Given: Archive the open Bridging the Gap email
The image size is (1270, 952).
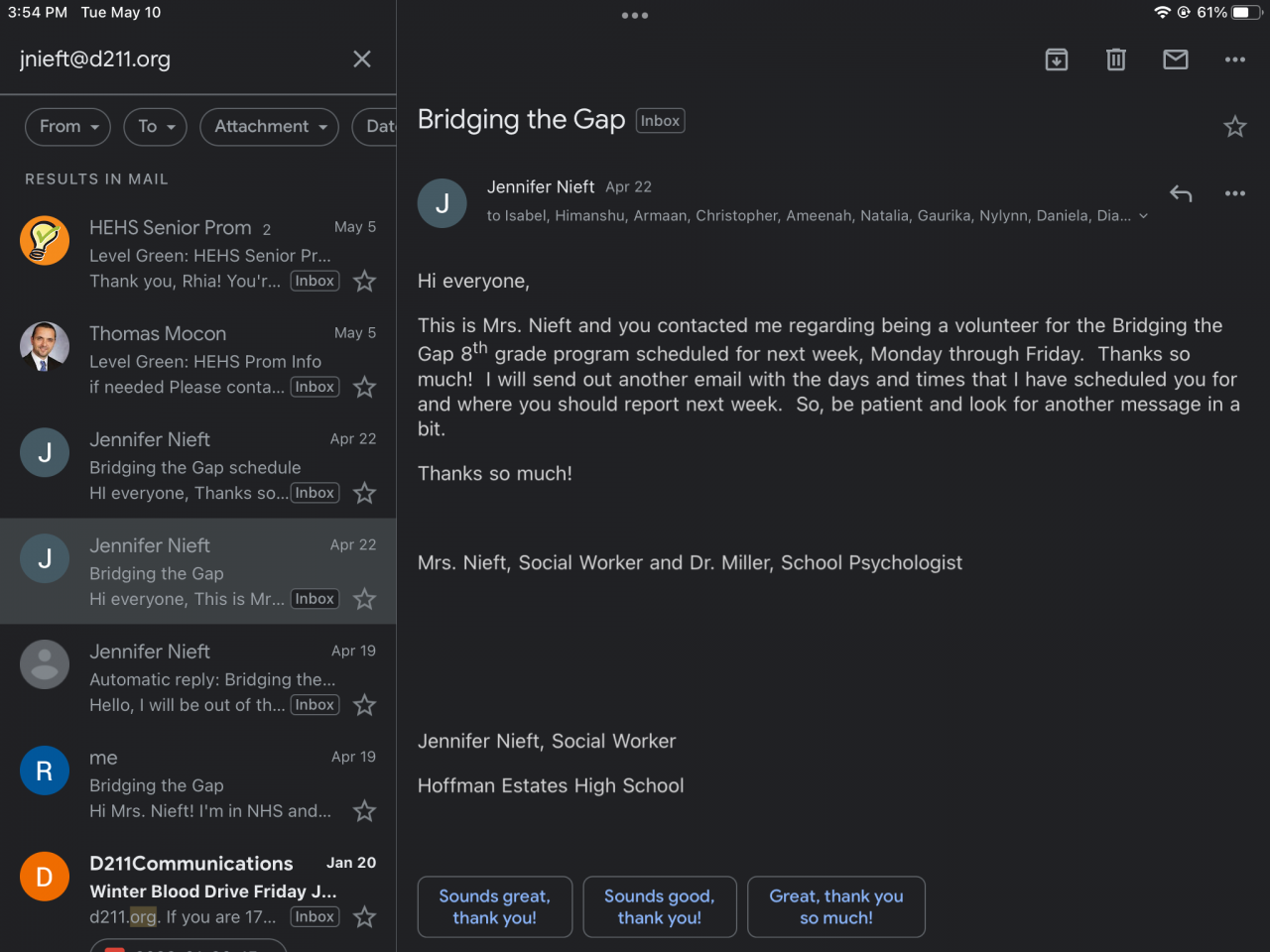Looking at the screenshot, I should pyautogui.click(x=1057, y=59).
